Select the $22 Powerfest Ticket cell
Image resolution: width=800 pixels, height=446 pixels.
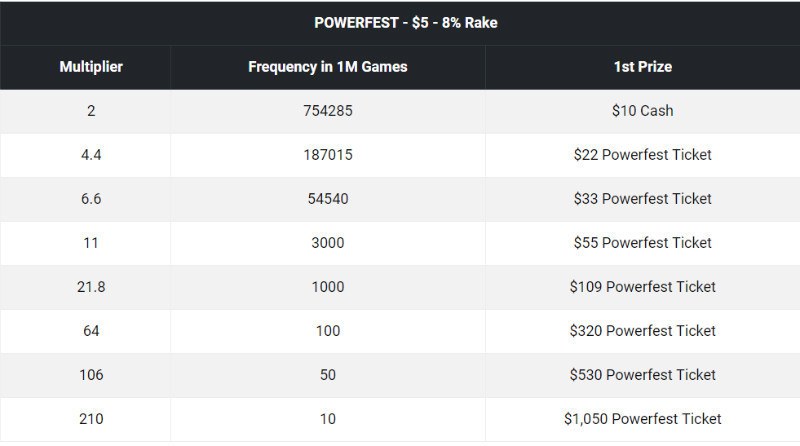click(x=642, y=155)
